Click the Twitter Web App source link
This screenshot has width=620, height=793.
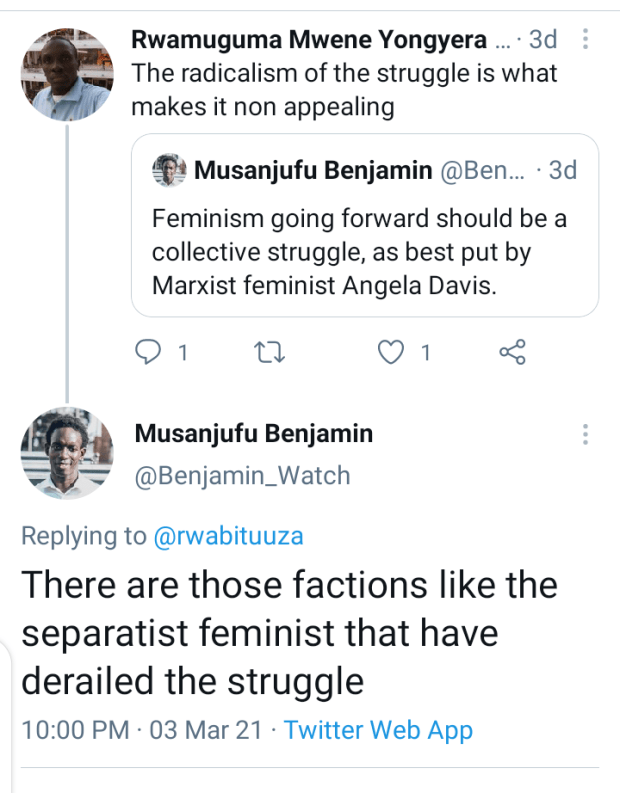click(x=378, y=729)
